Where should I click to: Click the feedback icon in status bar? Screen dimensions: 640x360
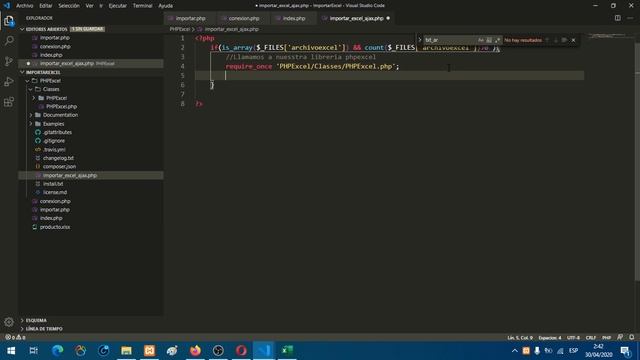pos(620,338)
